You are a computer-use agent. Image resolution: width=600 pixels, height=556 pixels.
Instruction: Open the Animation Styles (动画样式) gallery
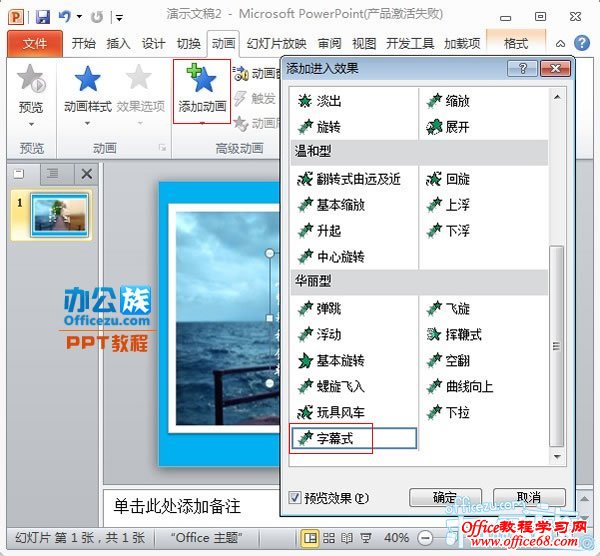pyautogui.click(x=89, y=88)
